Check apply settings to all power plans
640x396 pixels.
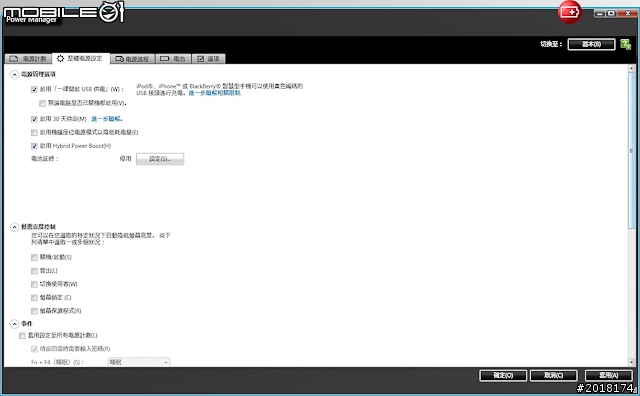[x=22, y=336]
